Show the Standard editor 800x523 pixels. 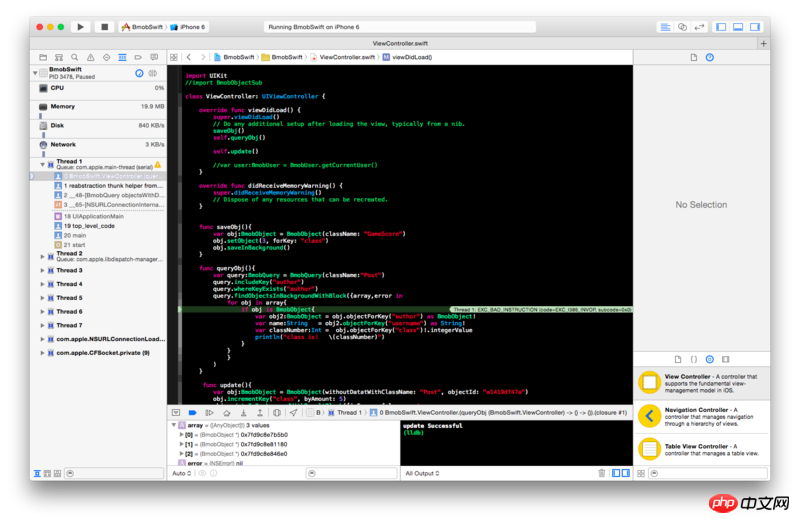click(665, 27)
